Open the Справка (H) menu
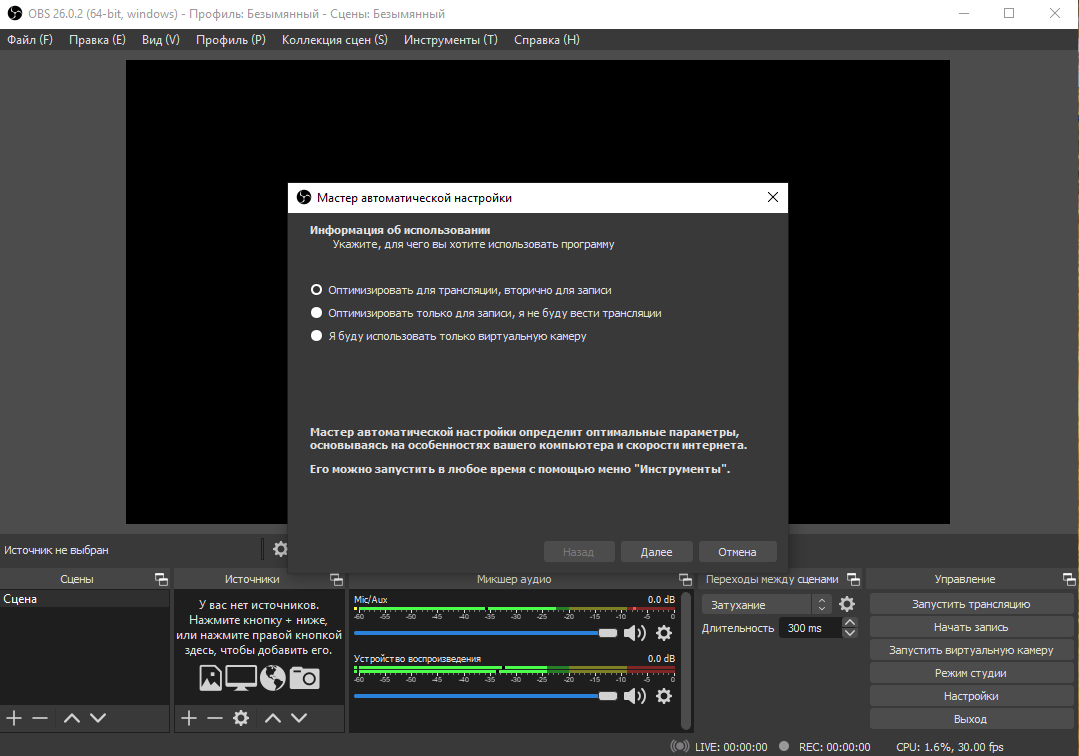Screen dimensions: 1079x756 tap(547, 40)
